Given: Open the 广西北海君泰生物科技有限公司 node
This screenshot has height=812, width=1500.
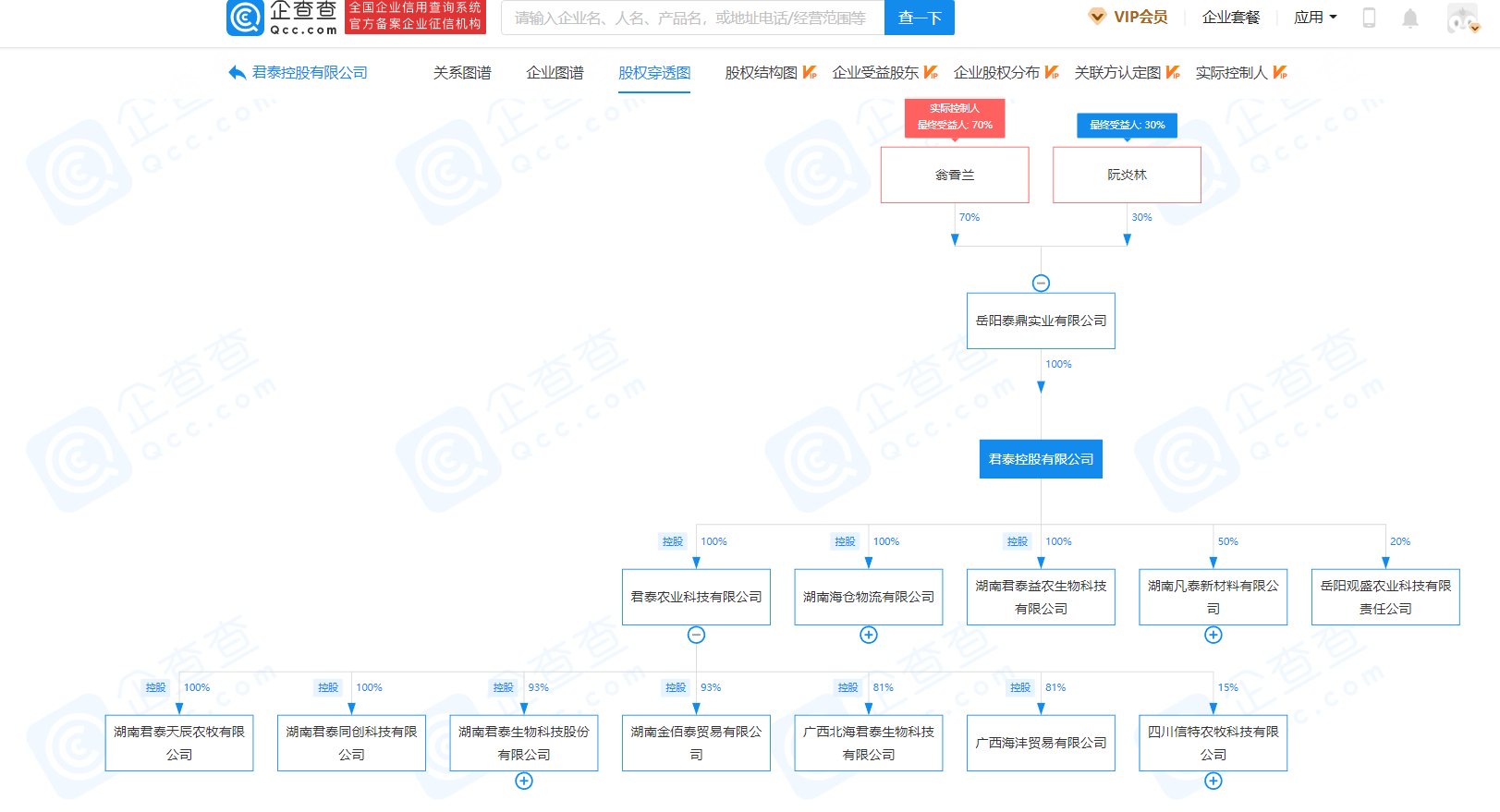Looking at the screenshot, I should (869, 743).
